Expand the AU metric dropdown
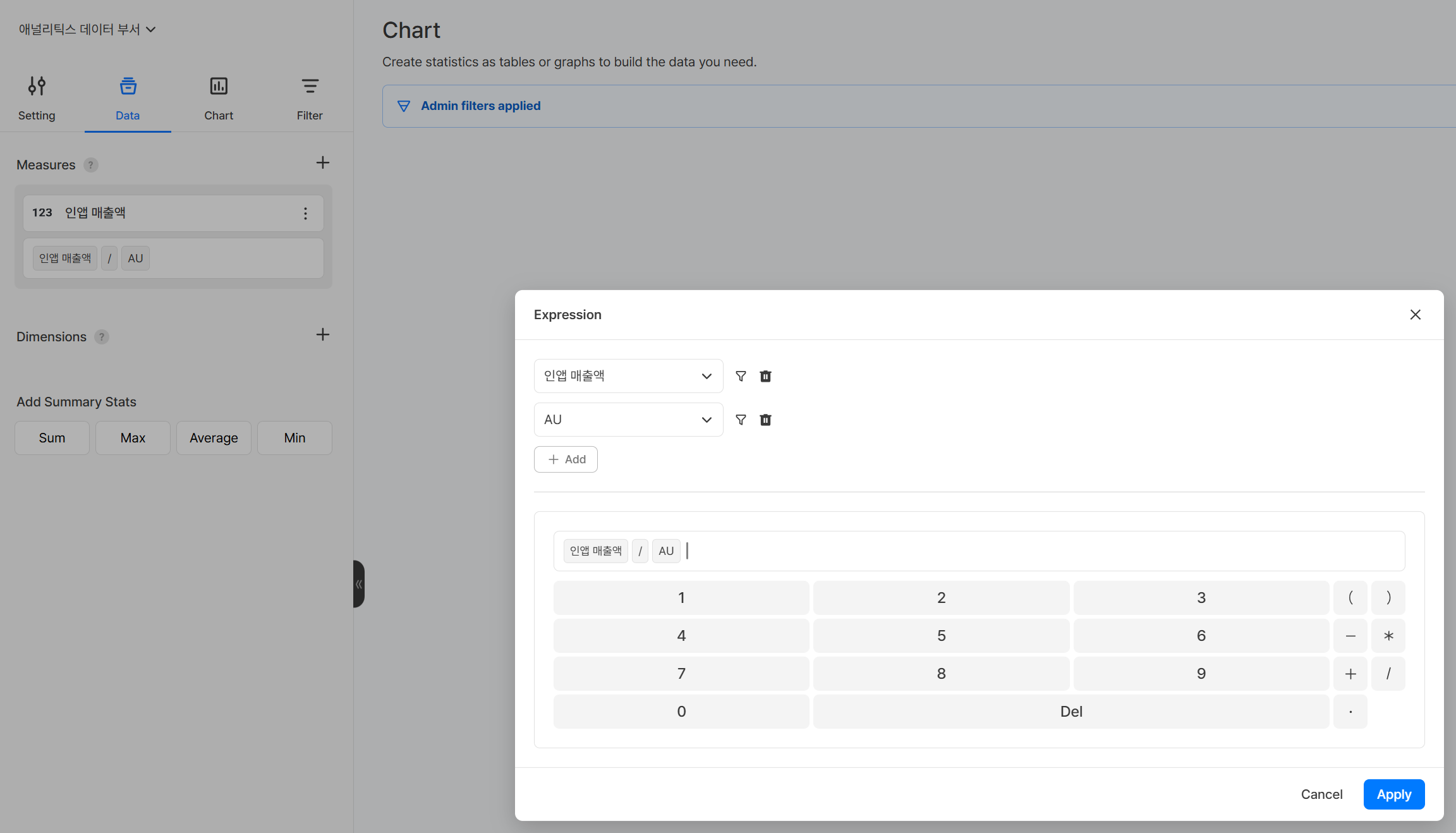Image resolution: width=1456 pixels, height=833 pixels. point(628,420)
